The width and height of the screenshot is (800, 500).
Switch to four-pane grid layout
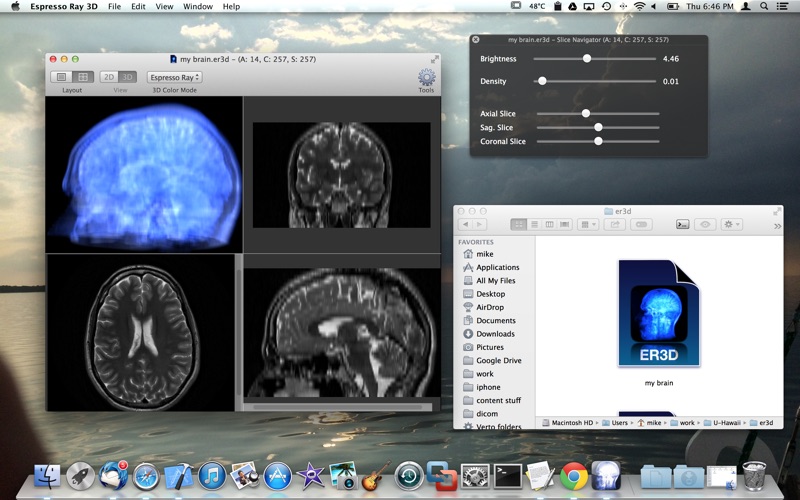click(83, 77)
